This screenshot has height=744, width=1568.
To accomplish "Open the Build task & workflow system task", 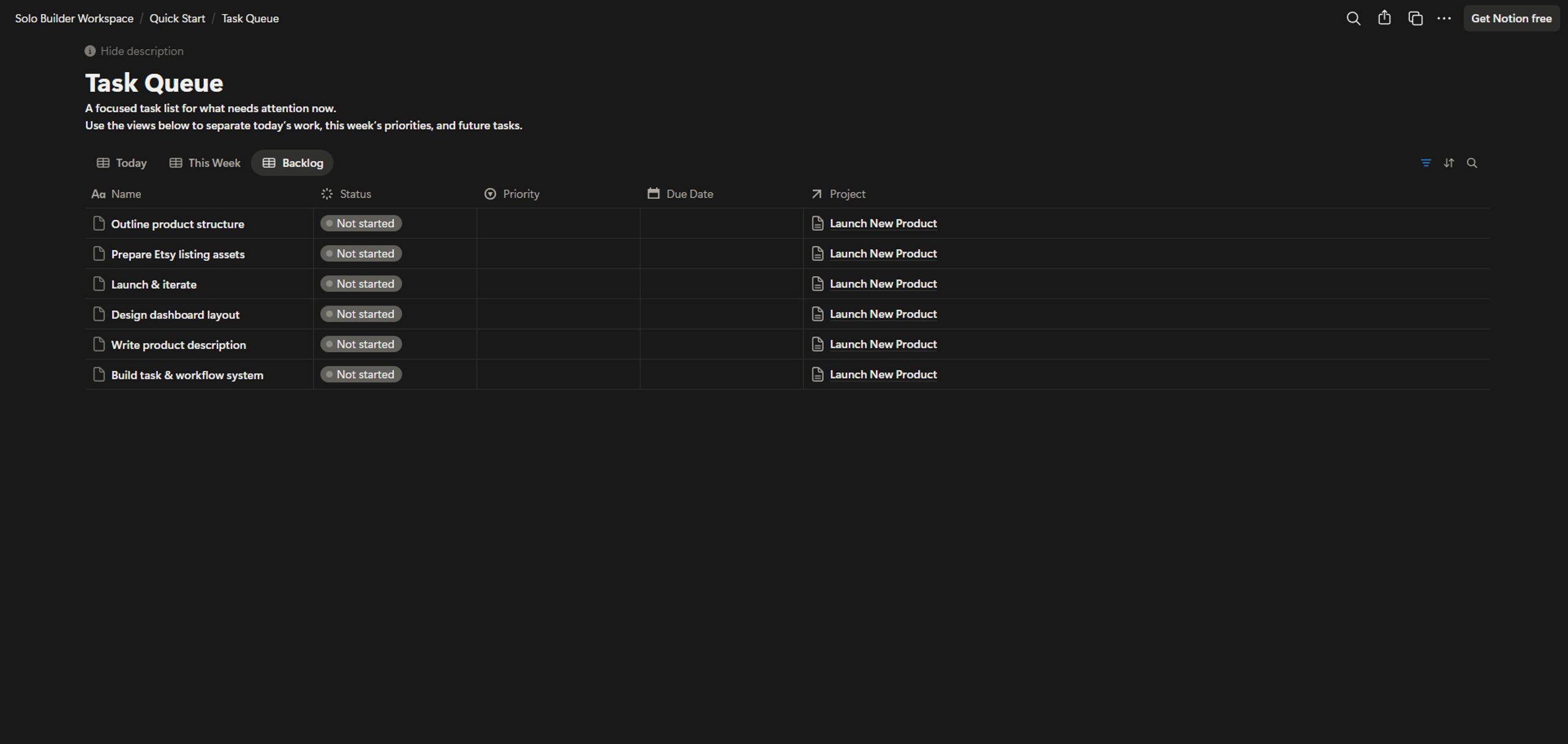I will tap(187, 375).
